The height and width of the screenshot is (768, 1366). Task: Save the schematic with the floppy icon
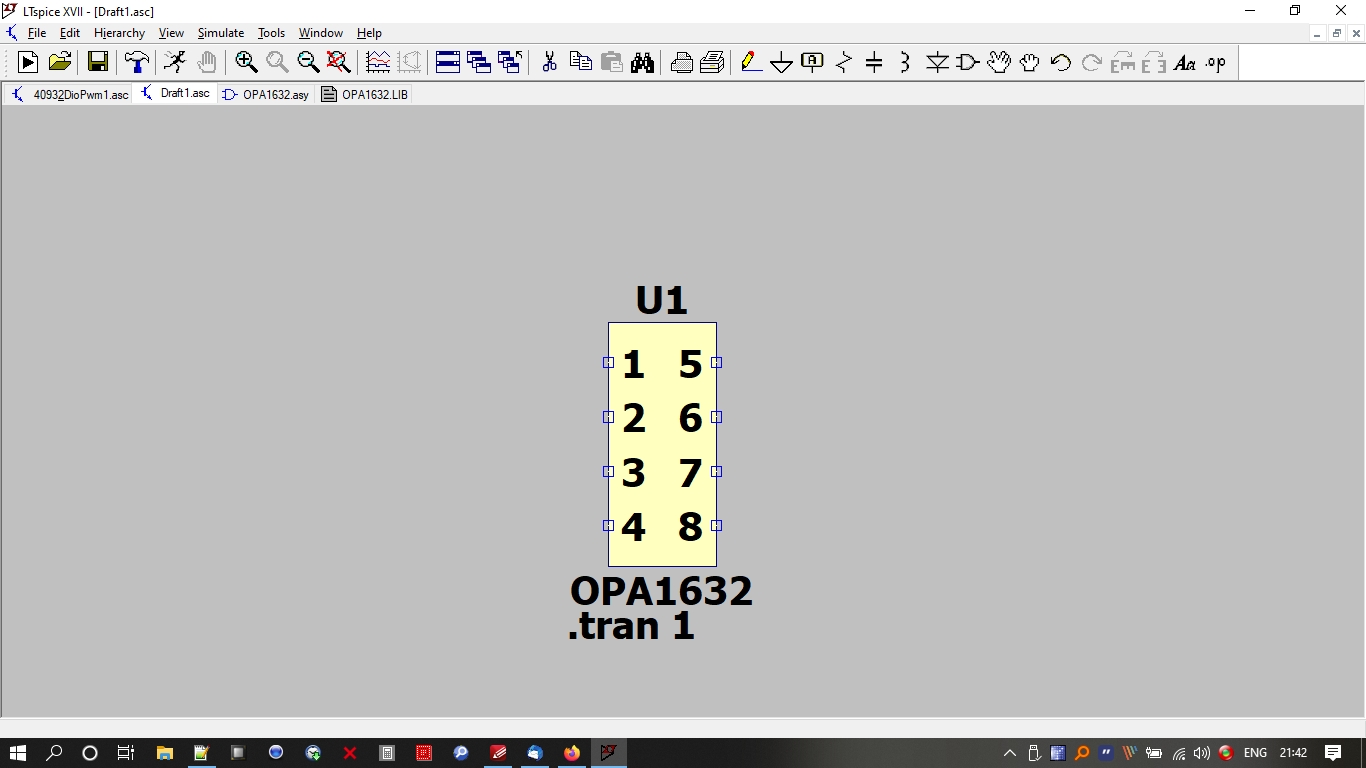(98, 63)
